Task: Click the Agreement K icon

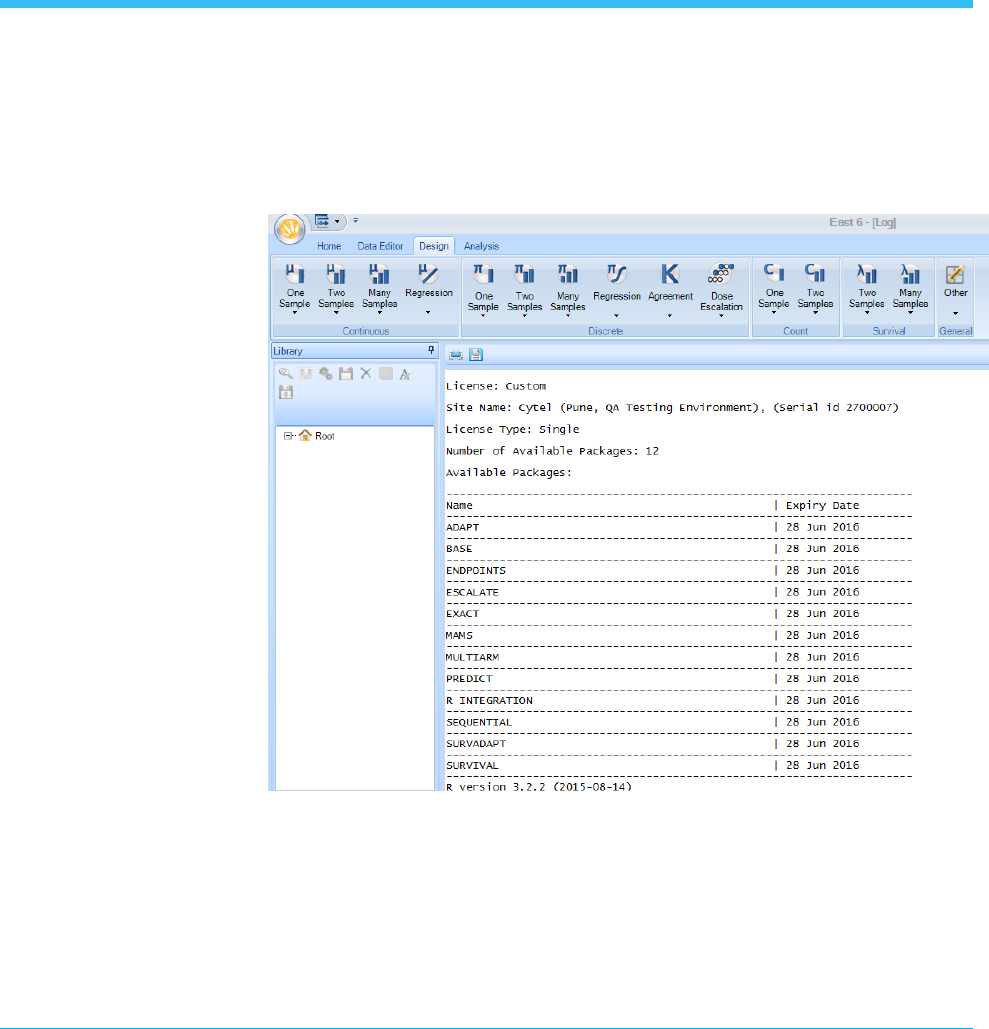Action: [x=670, y=274]
